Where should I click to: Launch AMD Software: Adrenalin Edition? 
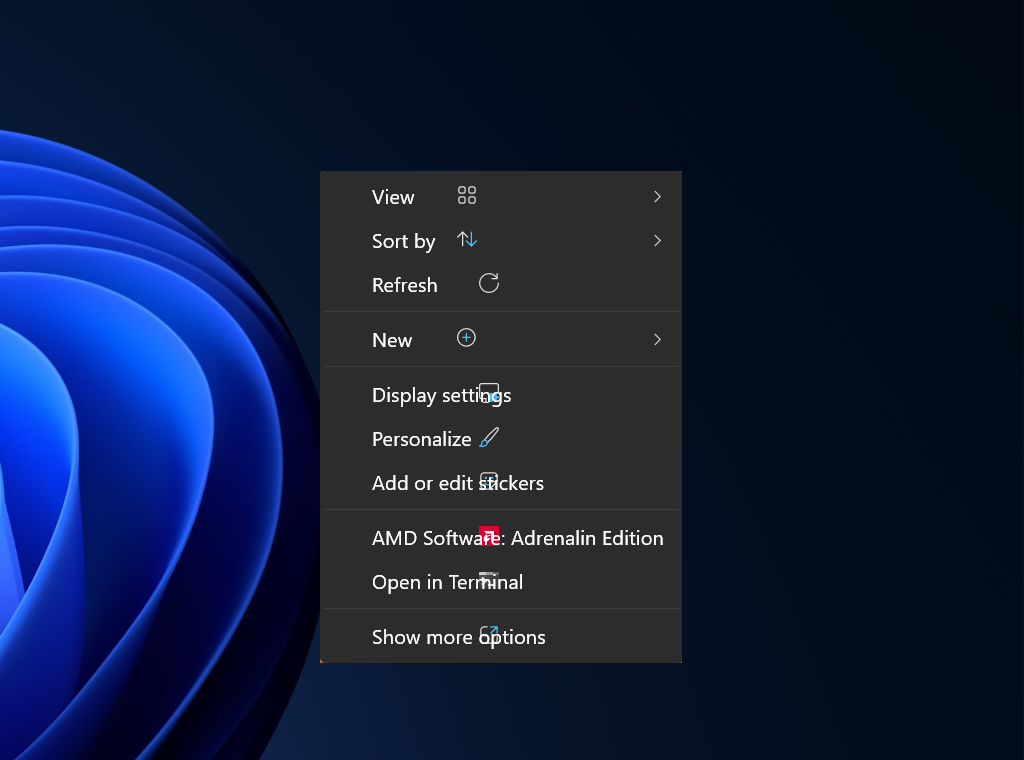pyautogui.click(x=501, y=537)
